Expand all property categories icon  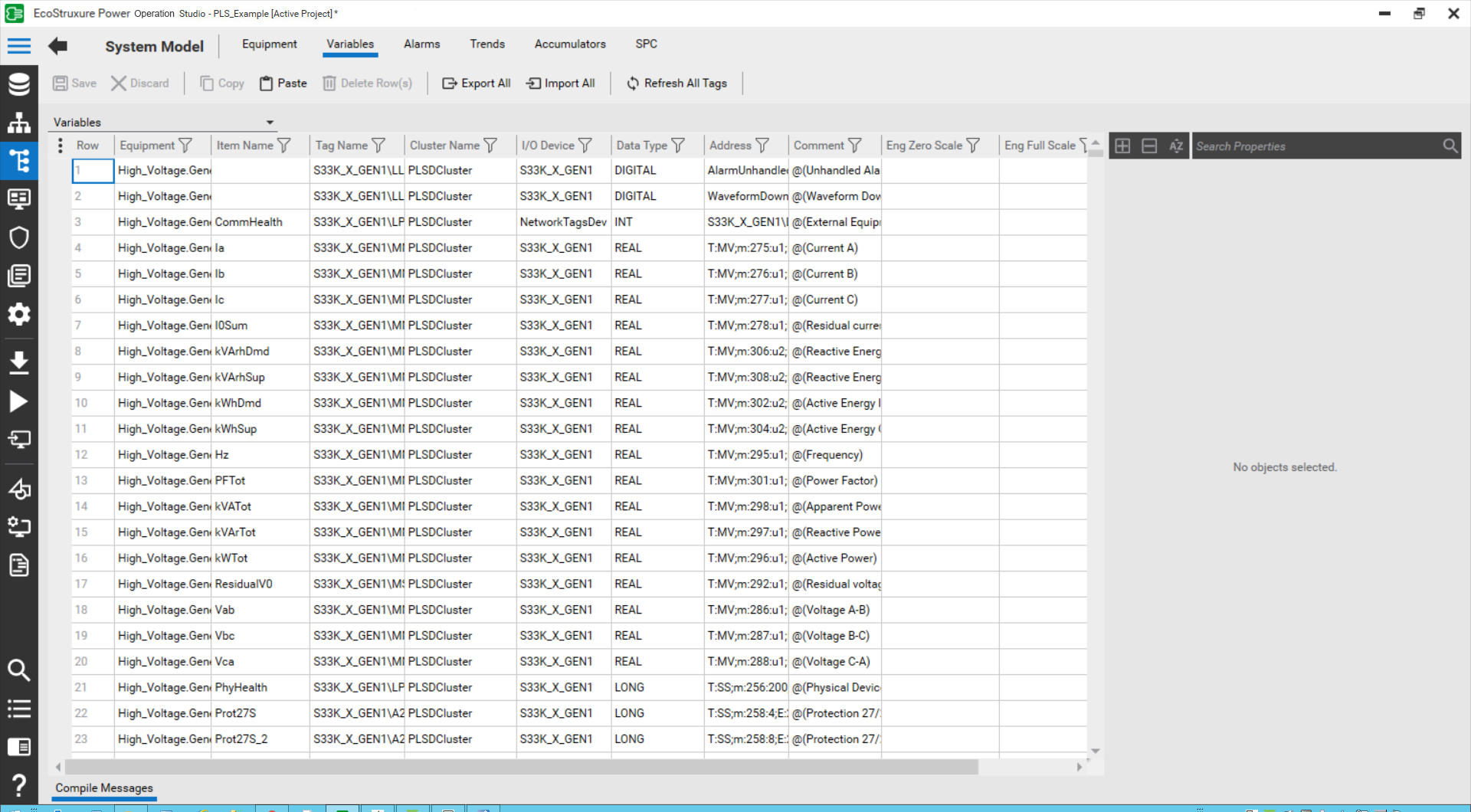1122,146
